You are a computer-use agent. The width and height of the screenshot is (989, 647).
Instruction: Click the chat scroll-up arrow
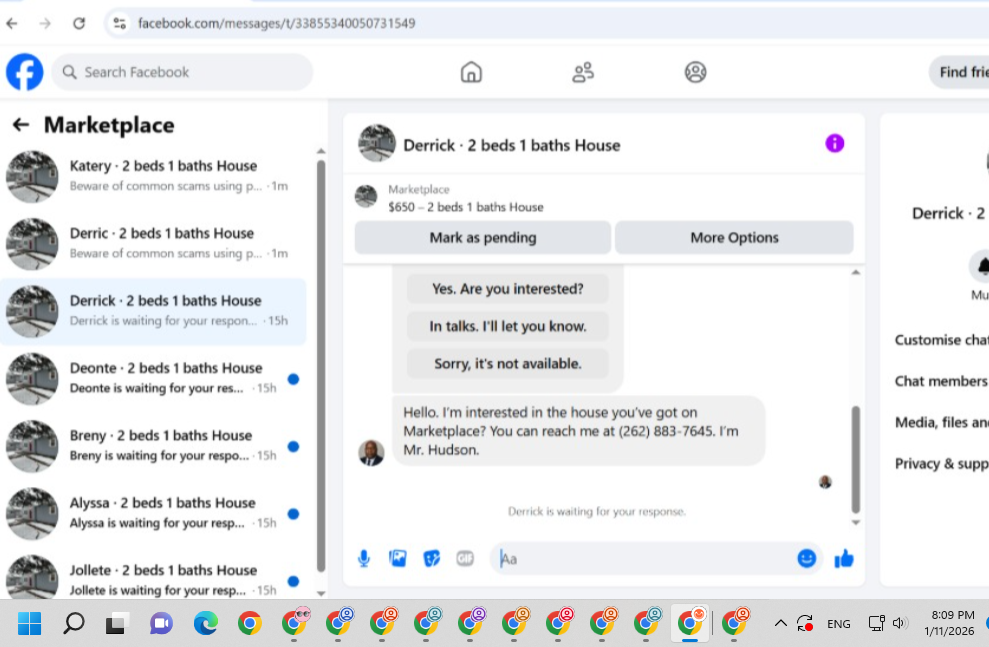click(x=856, y=272)
